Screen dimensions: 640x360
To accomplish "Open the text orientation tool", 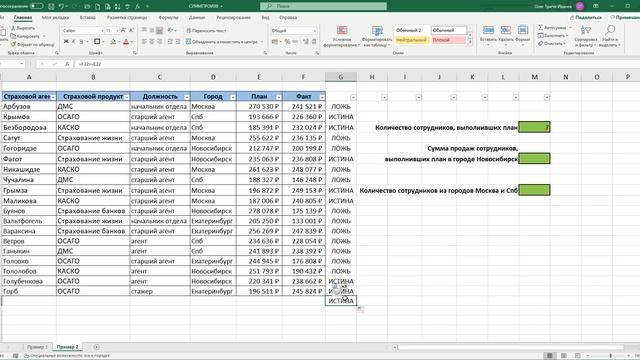I will [171, 31].
